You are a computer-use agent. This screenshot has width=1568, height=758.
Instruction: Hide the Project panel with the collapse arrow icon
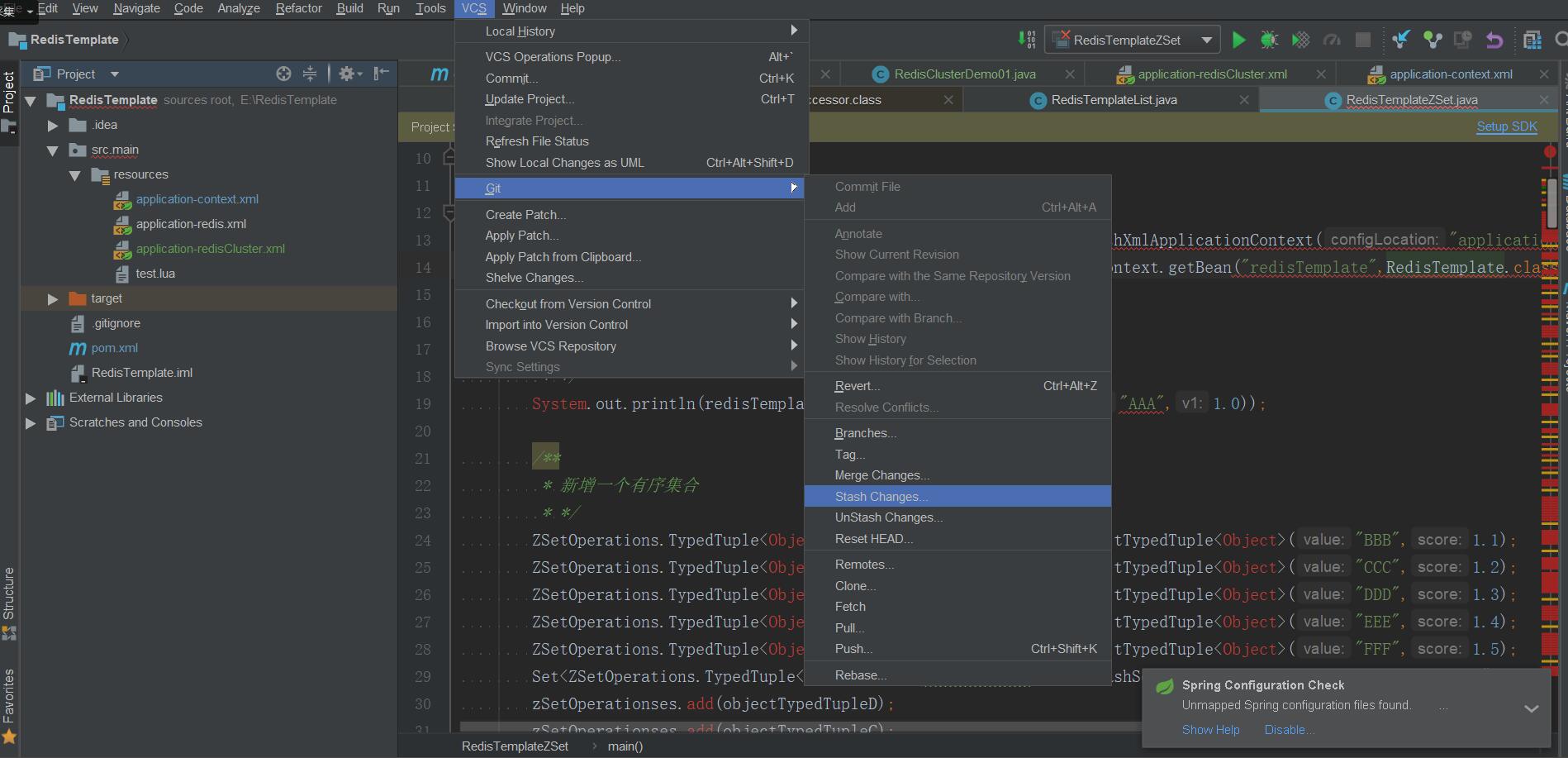point(380,73)
